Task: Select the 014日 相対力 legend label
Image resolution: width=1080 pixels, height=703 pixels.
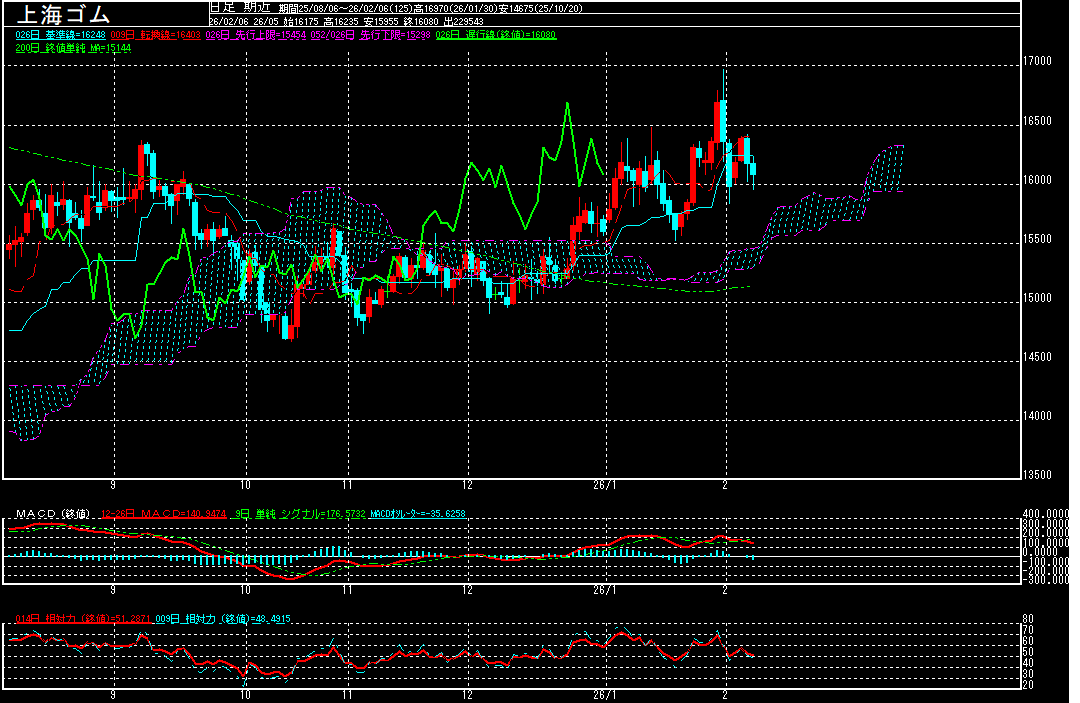Action: tap(78, 619)
